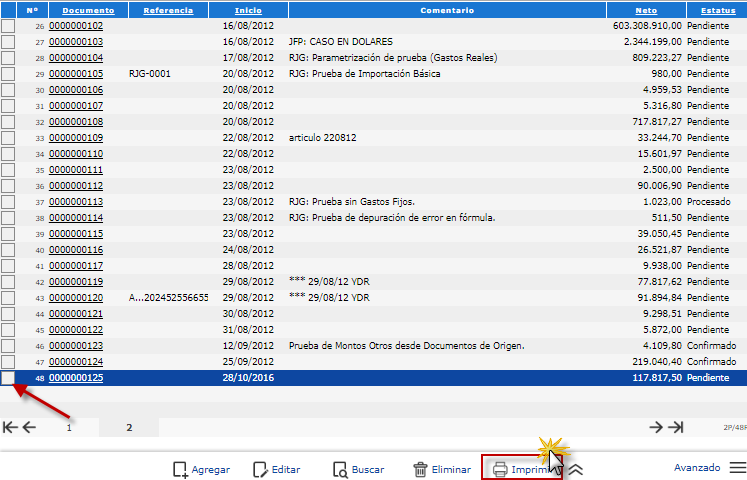Screen dimensions: 747x480
Task: Select comment 'RJG: Parametrización de prueba (Gastos Reales)'
Action: click(x=393, y=58)
